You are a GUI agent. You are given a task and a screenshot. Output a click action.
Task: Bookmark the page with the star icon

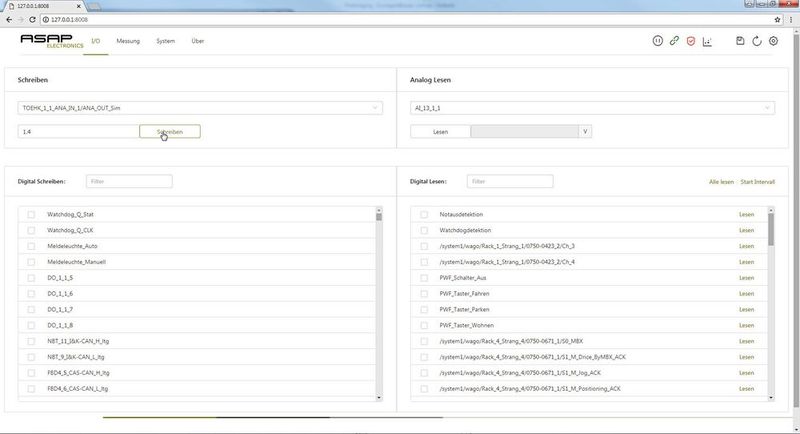(778, 19)
